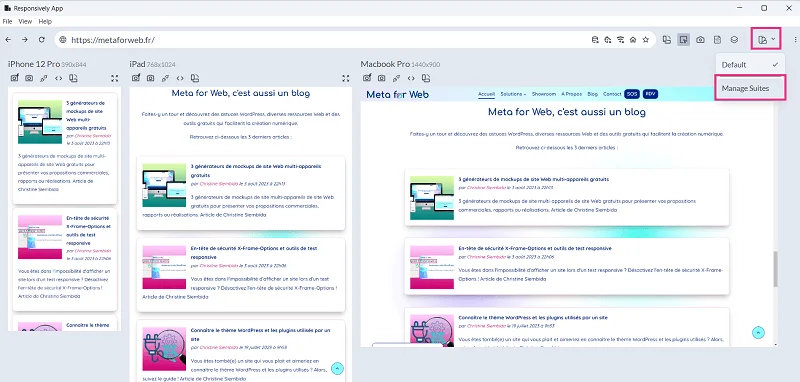
Task: Bookmark the page with the star icon
Action: click(x=645, y=40)
